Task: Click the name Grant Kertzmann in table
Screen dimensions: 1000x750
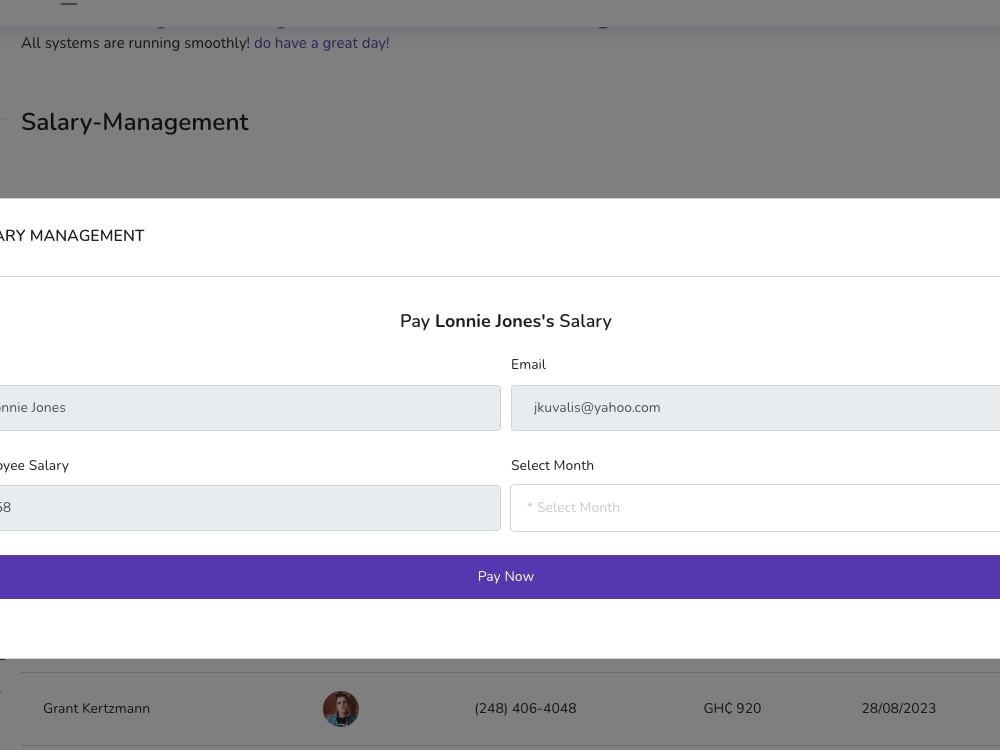Action: pos(96,709)
